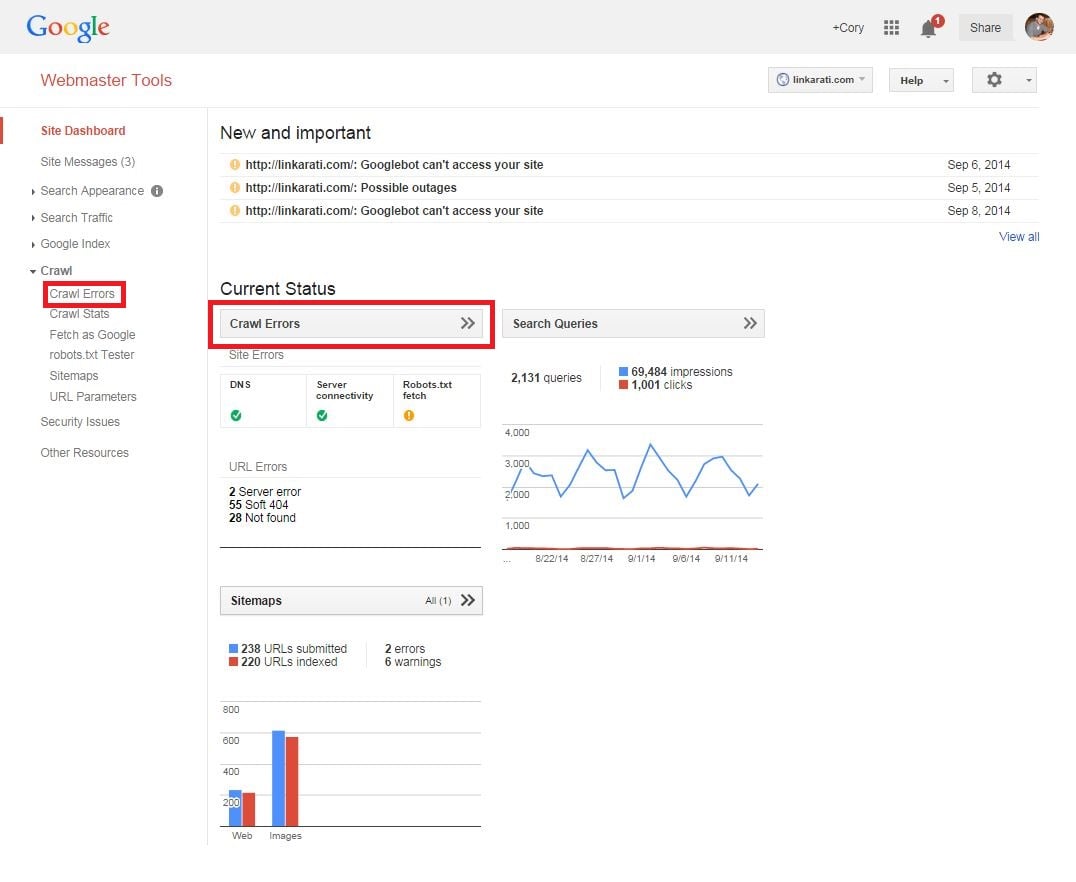Click the Server connectivity check icon
Image resolution: width=1076 pixels, height=882 pixels.
click(322, 415)
